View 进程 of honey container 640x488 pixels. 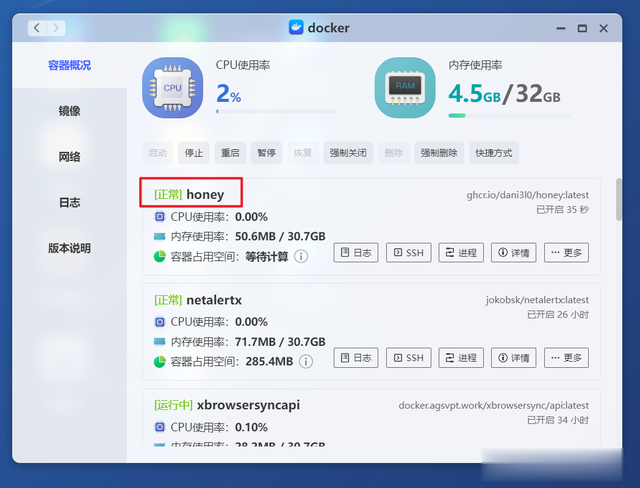pos(461,253)
